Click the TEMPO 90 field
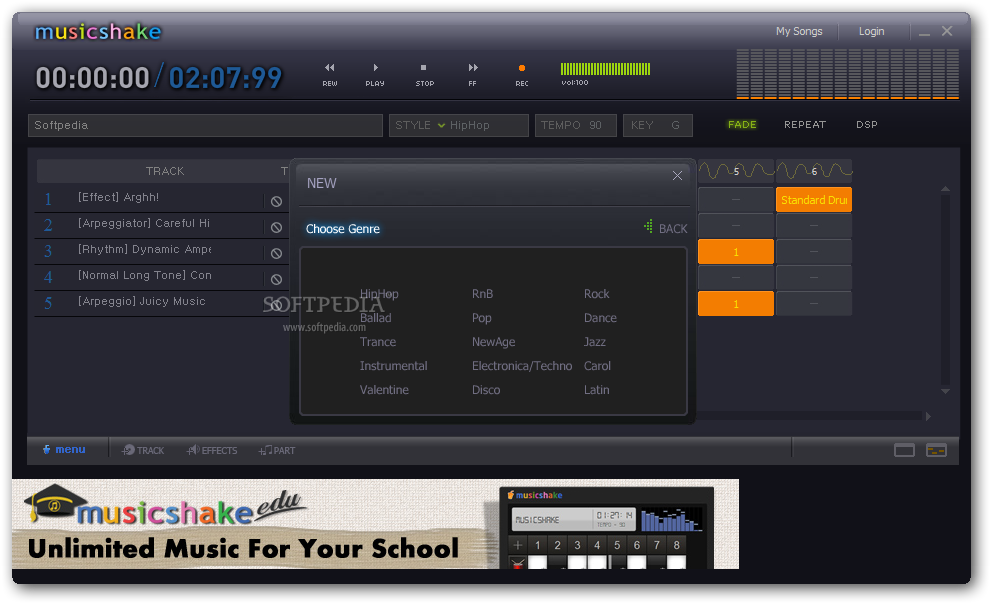Screen dimensions: 991x604 576,125
